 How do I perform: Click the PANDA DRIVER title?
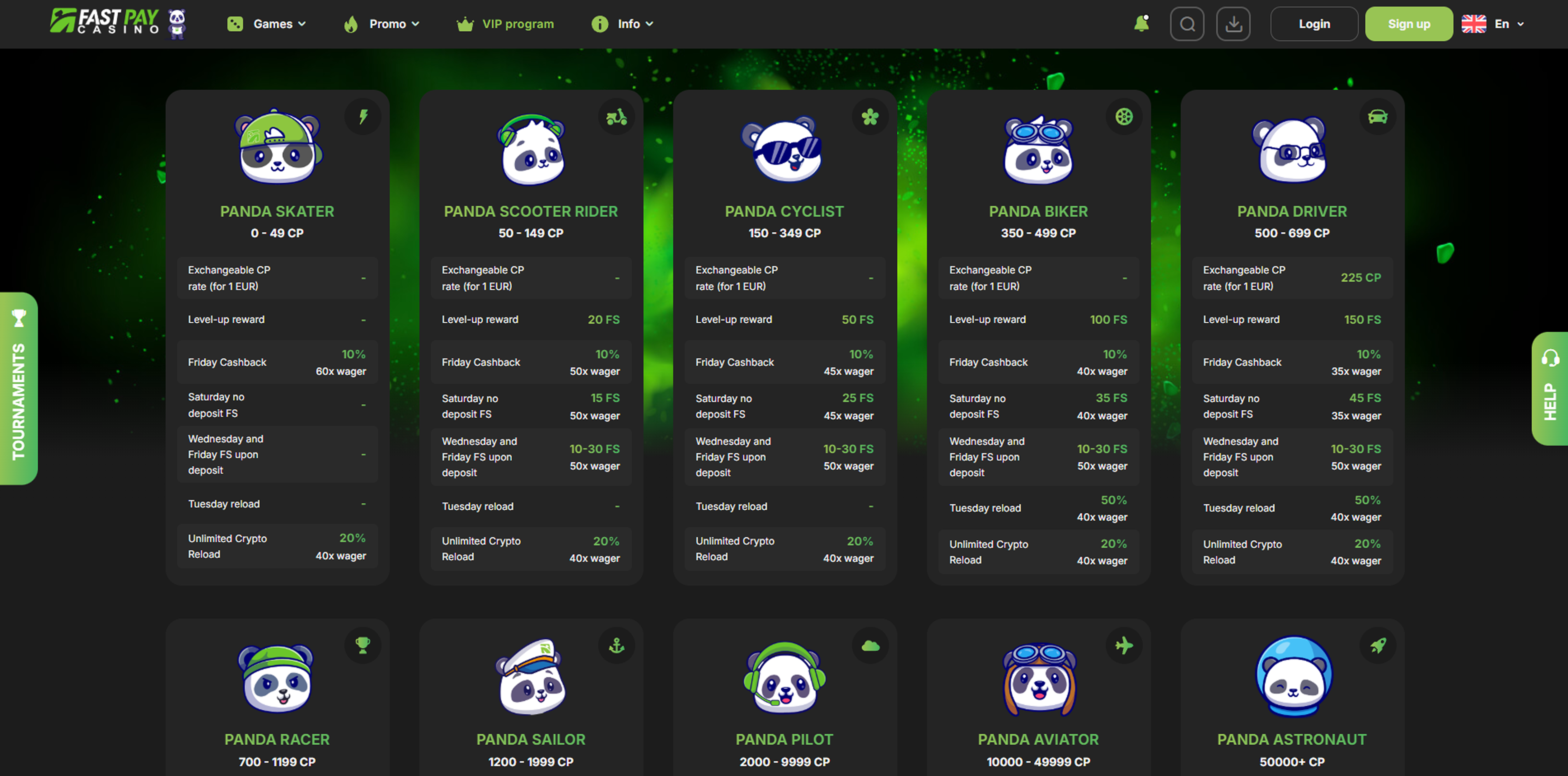point(1292,211)
